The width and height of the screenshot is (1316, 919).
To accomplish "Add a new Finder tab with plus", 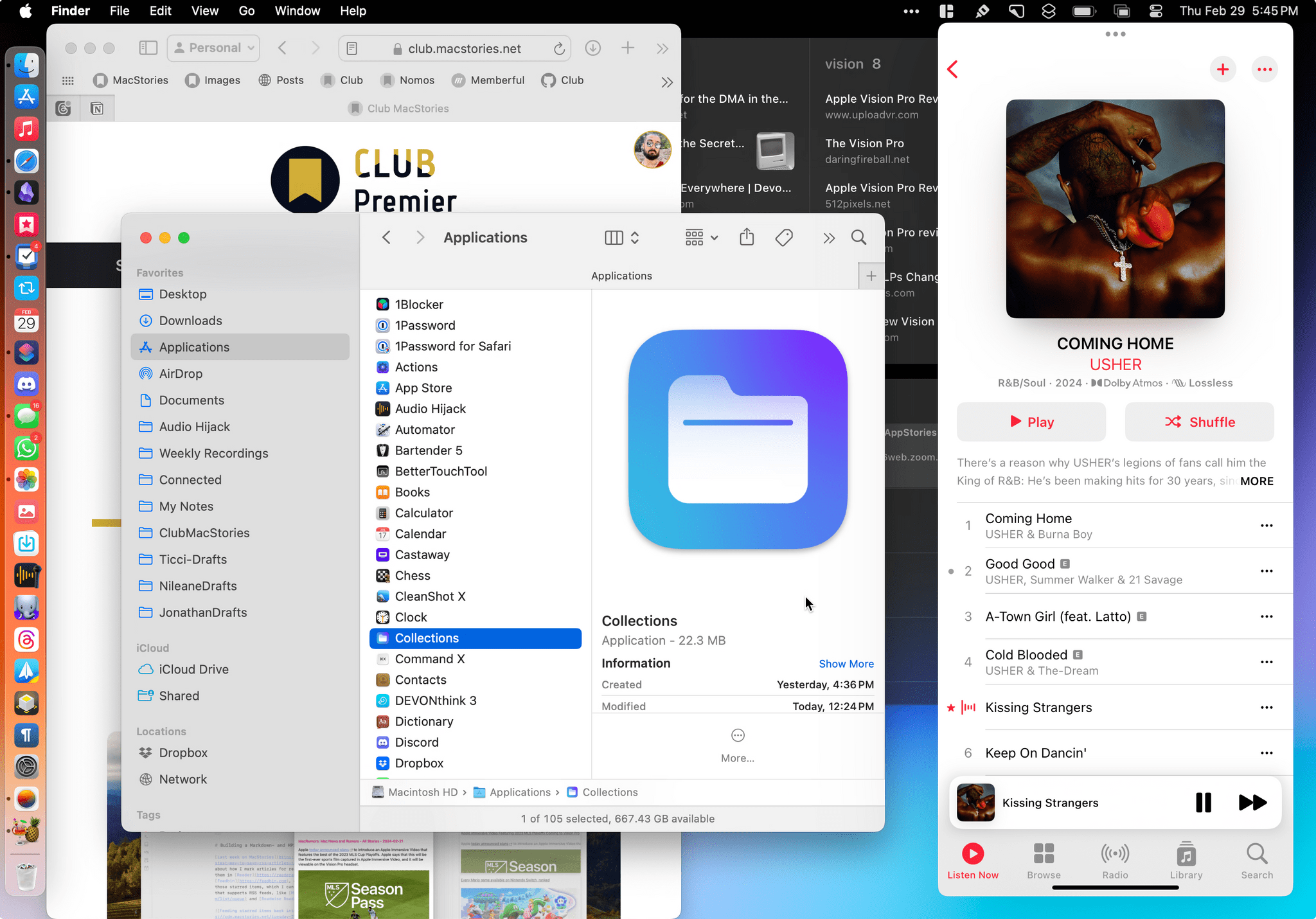I will point(871,276).
